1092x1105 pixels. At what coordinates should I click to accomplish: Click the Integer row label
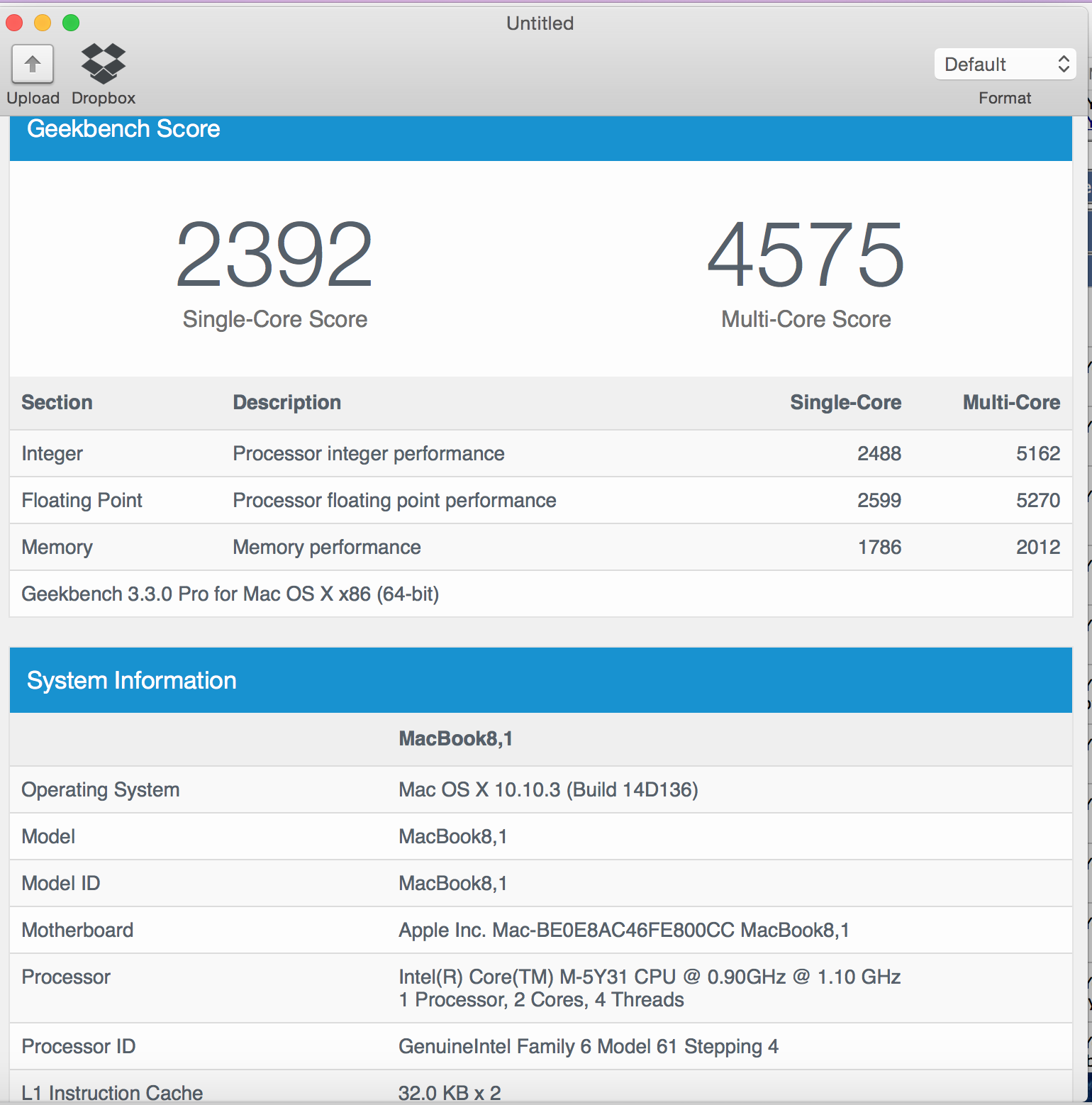tap(52, 454)
